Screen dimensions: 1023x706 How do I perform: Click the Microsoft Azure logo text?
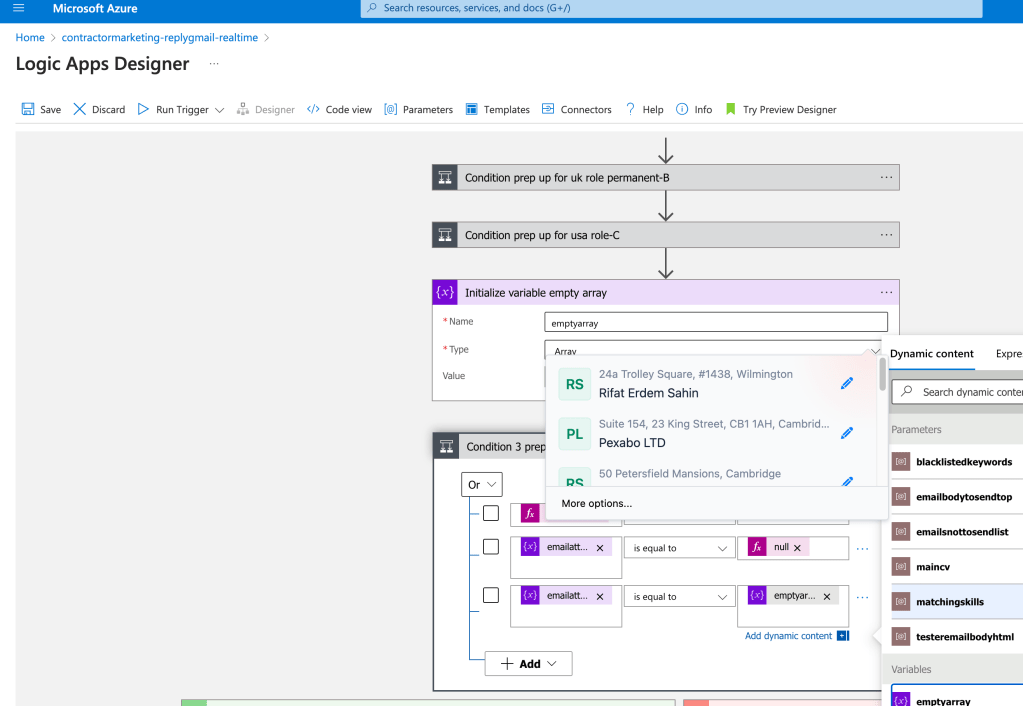click(x=95, y=8)
